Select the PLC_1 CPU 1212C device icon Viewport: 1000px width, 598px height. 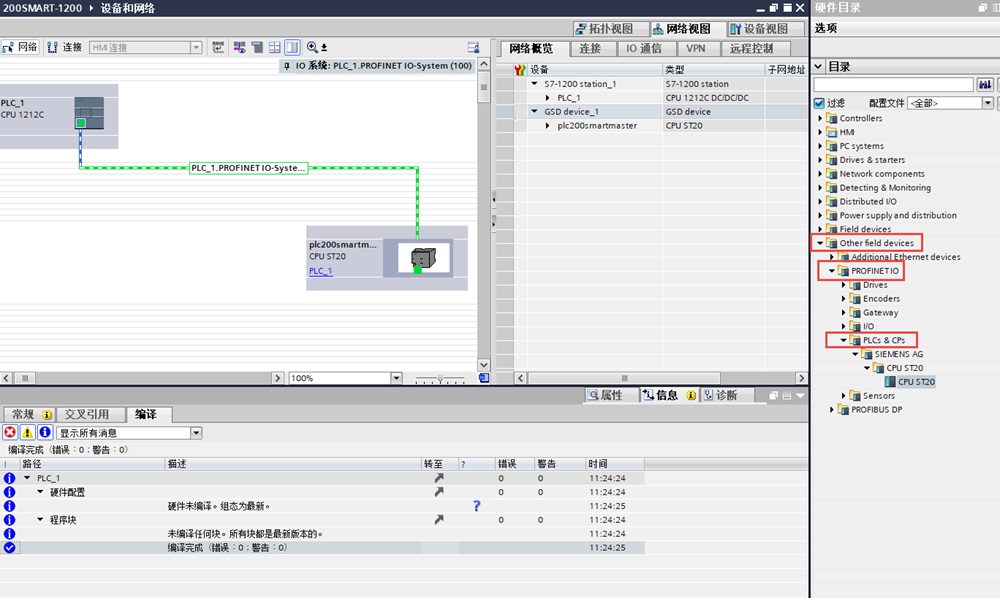89,113
